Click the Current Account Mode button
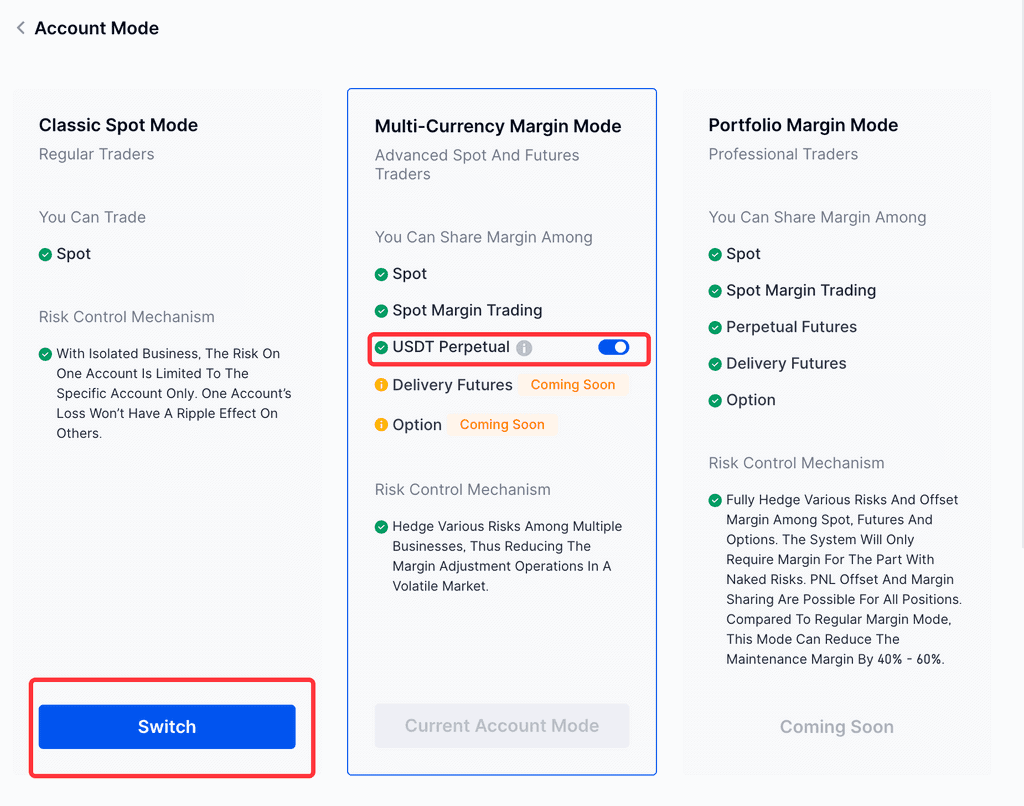This screenshot has height=806, width=1024. 502,726
